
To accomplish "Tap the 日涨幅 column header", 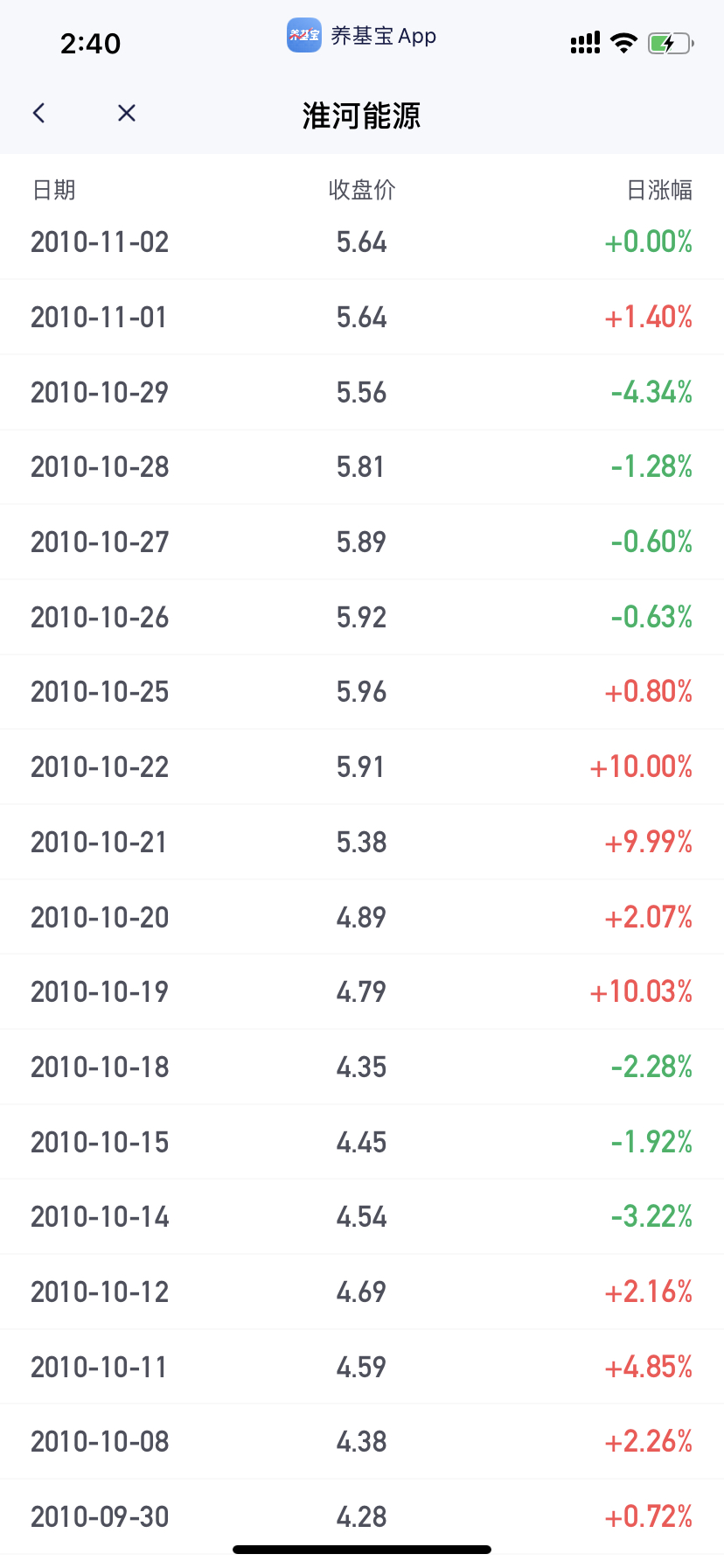I will (x=660, y=190).
